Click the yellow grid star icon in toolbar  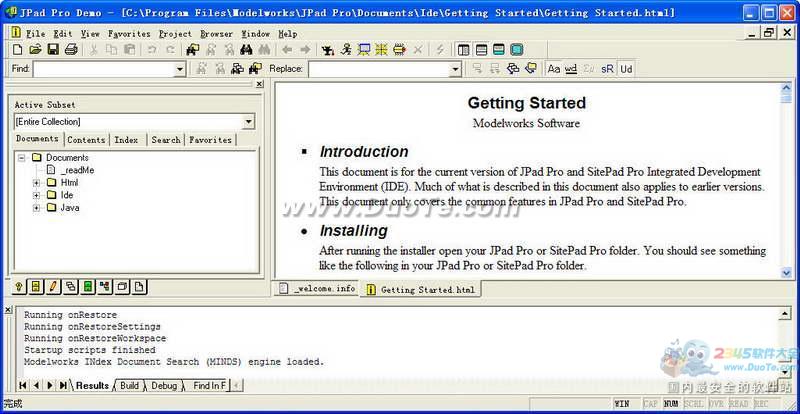381,50
